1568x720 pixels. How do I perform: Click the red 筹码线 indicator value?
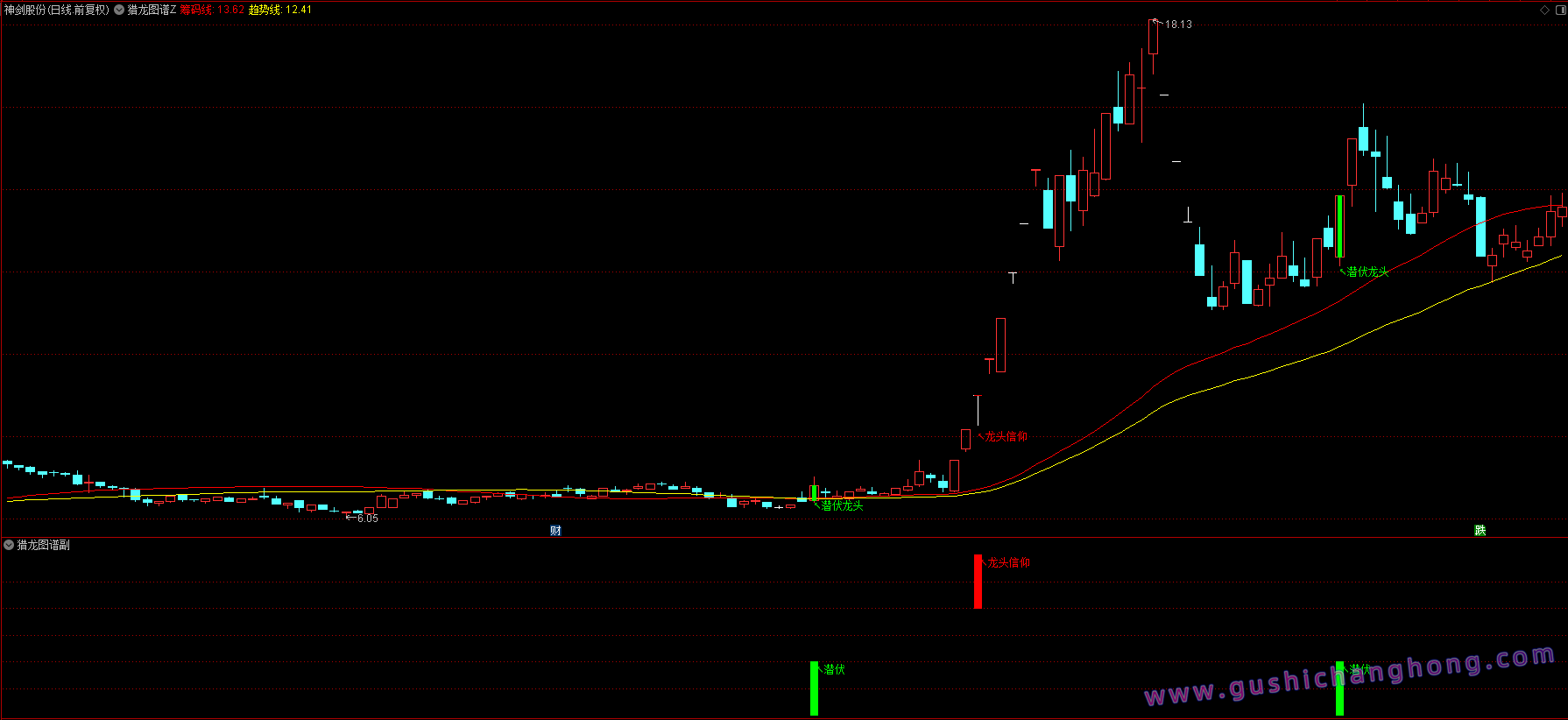click(x=212, y=11)
